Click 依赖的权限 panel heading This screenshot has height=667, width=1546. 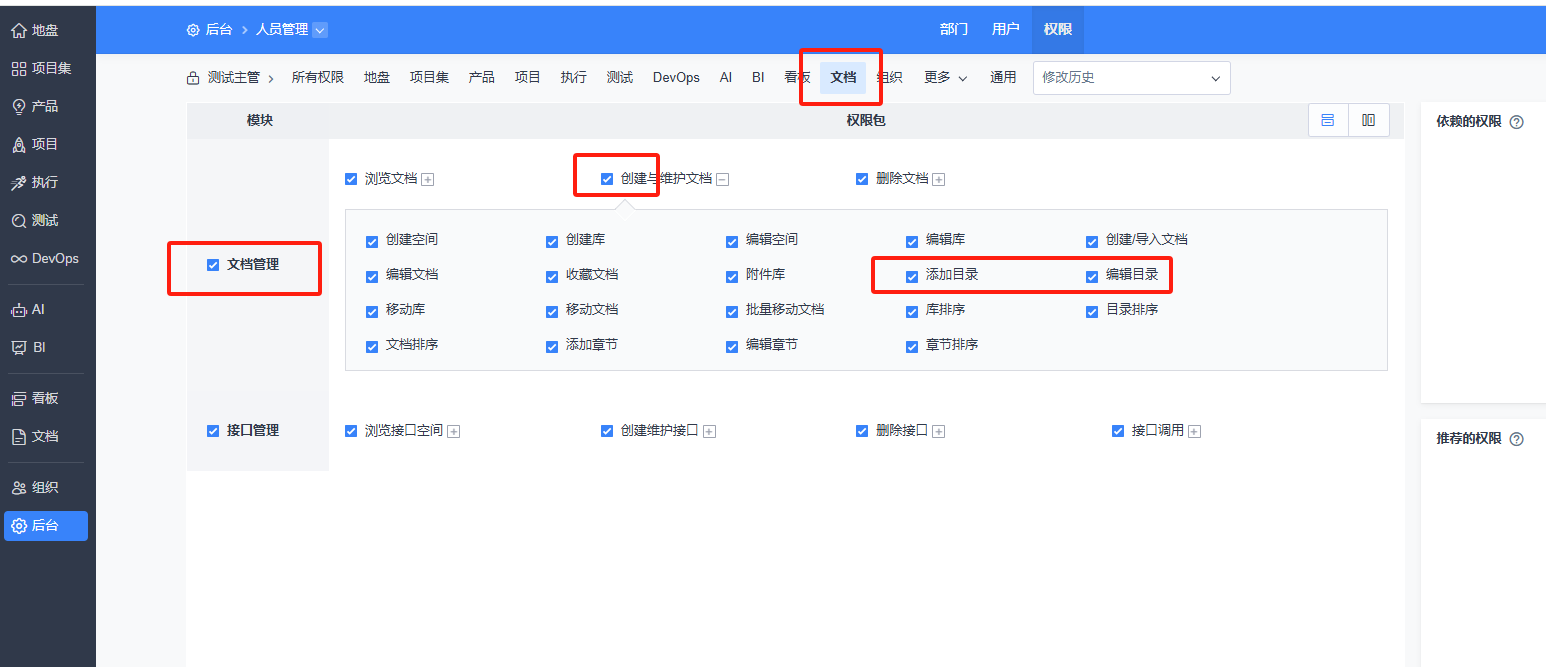pyautogui.click(x=1469, y=122)
